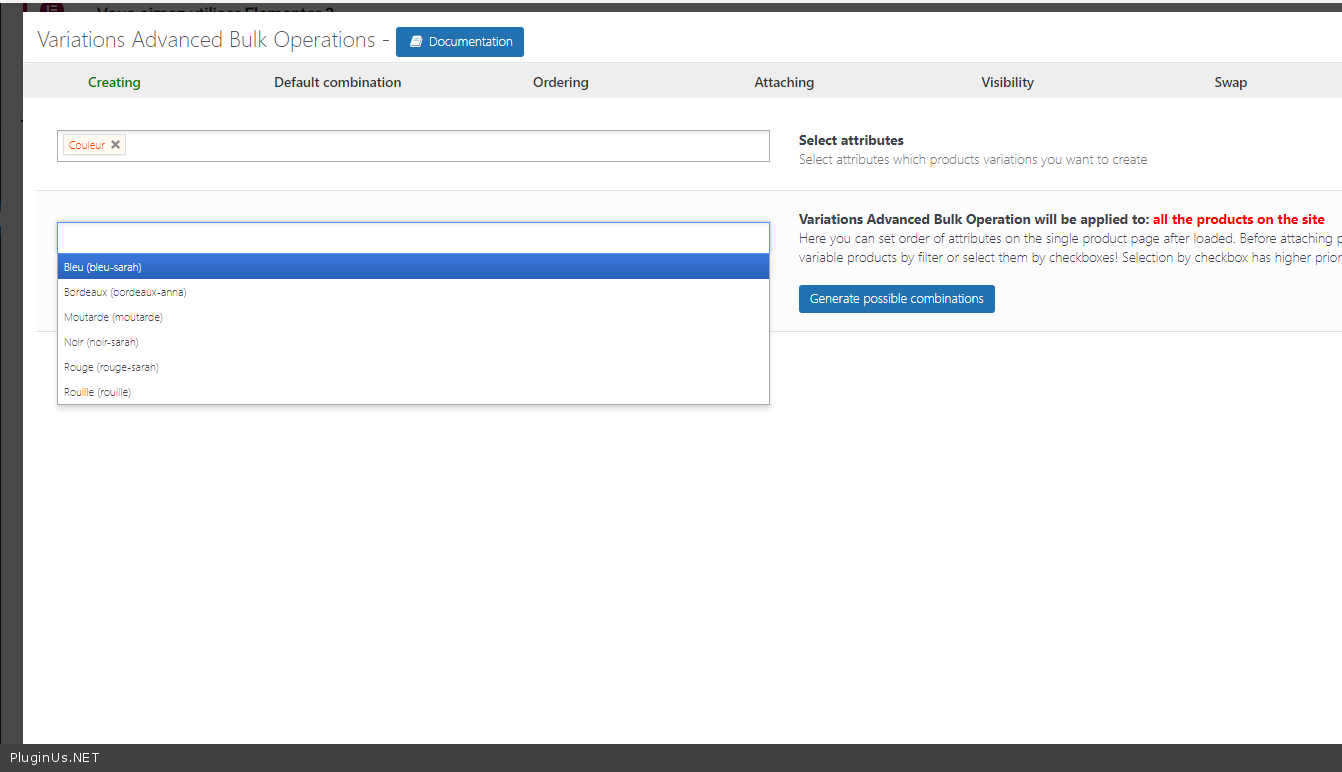
Task: Click the Creating tab
Action: point(114,82)
